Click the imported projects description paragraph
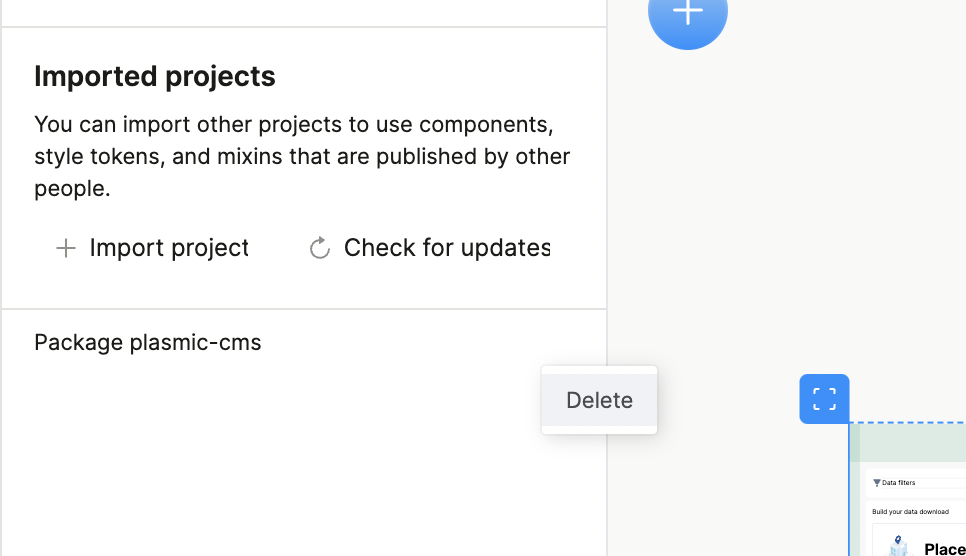Image resolution: width=966 pixels, height=556 pixels. (x=300, y=157)
